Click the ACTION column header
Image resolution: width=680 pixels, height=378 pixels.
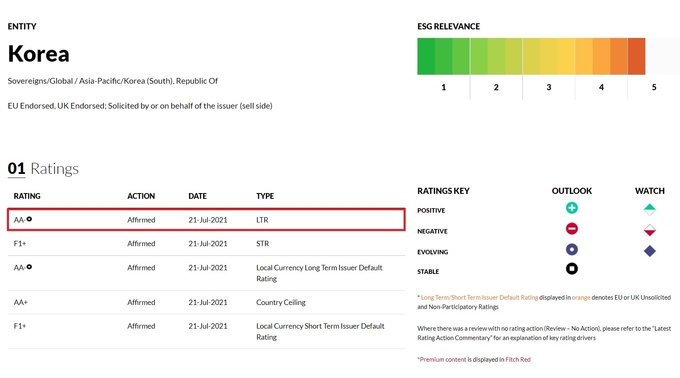[x=141, y=196]
